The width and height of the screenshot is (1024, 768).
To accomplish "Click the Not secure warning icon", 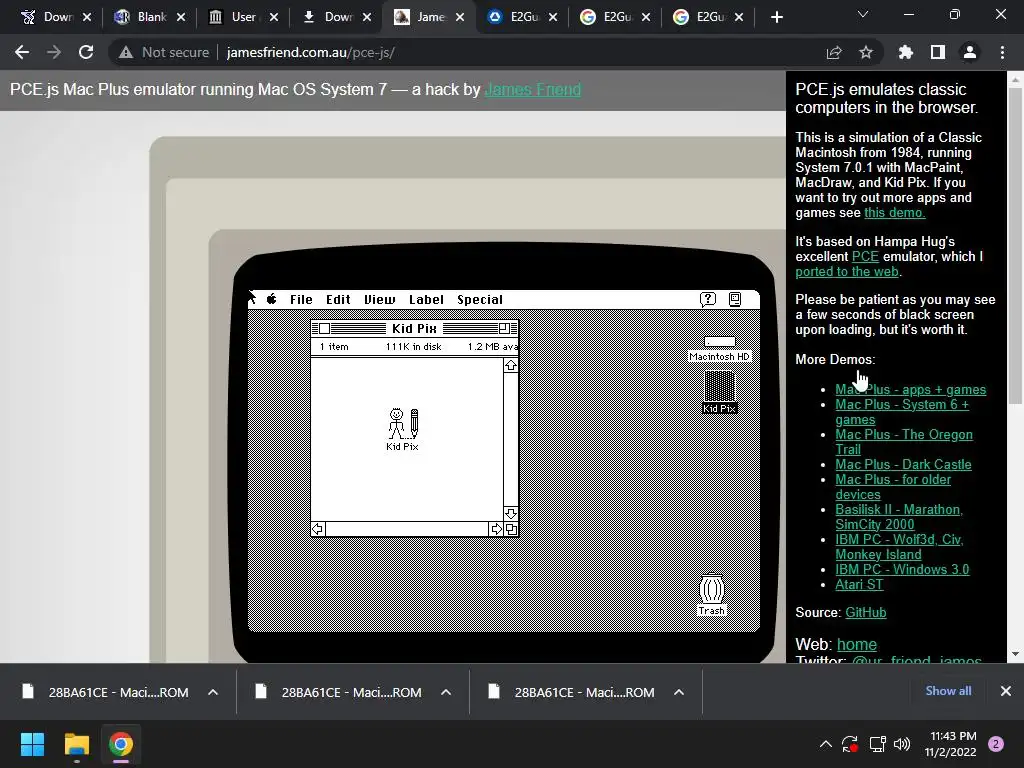I will [126, 52].
